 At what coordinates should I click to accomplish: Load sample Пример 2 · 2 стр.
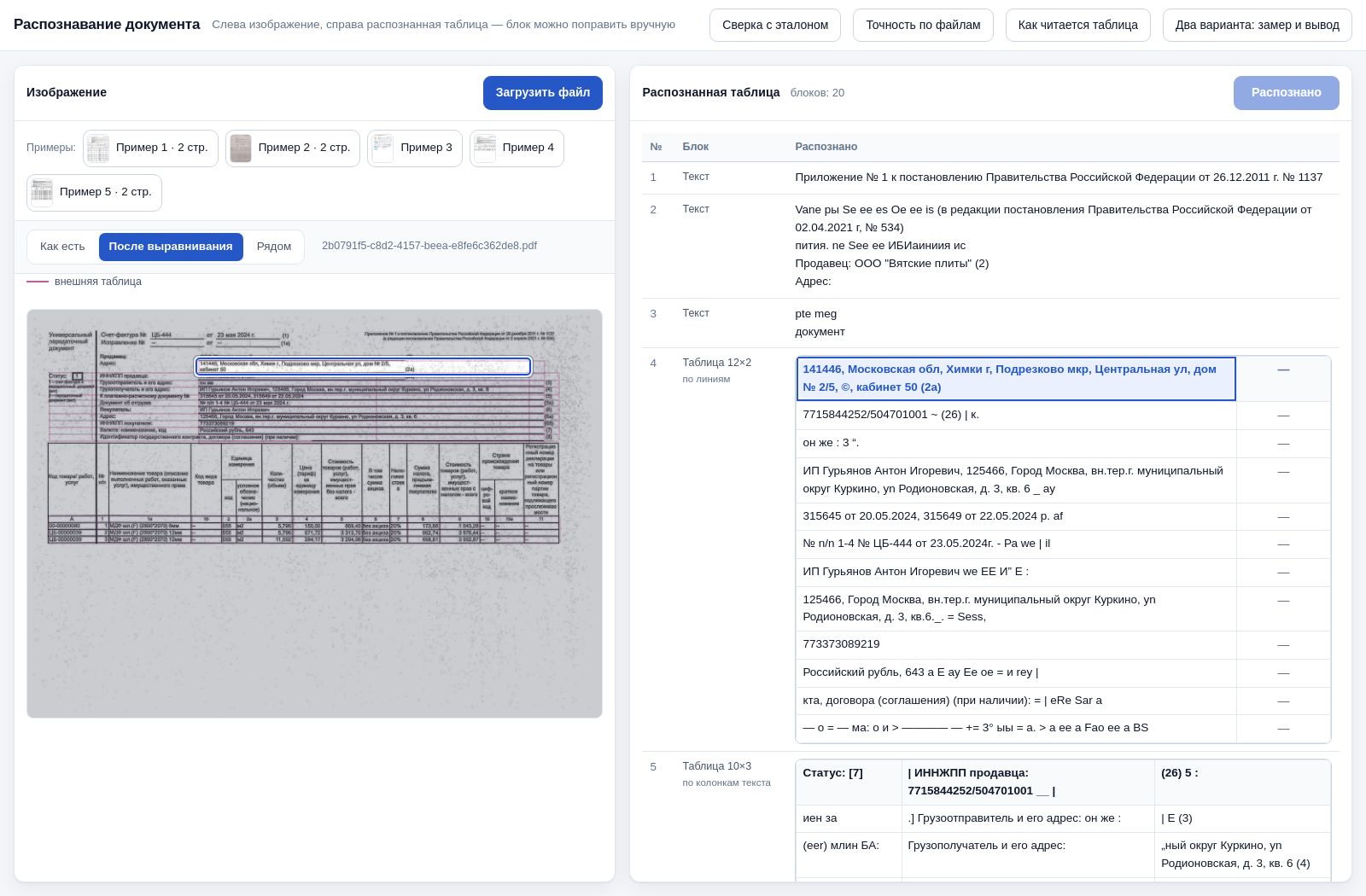click(x=293, y=148)
